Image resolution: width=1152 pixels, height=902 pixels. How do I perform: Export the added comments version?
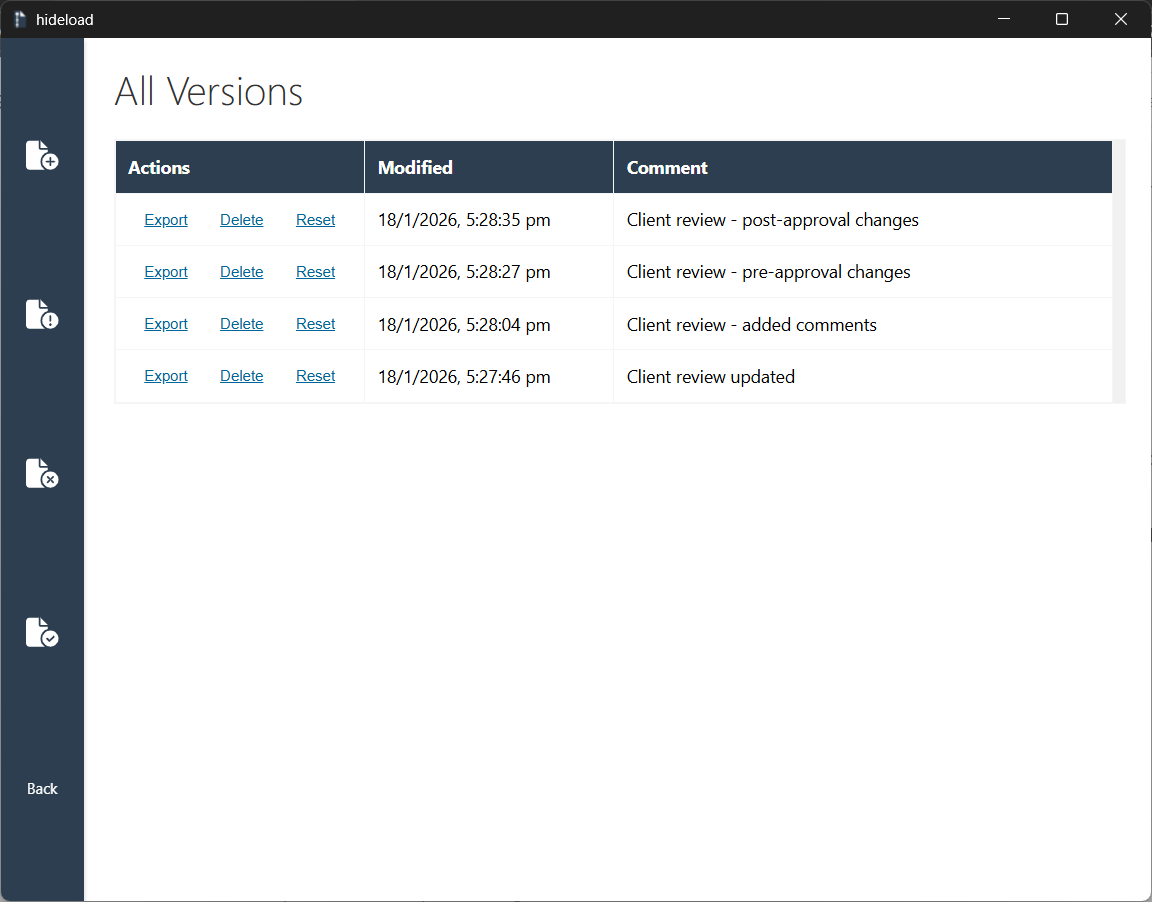166,324
